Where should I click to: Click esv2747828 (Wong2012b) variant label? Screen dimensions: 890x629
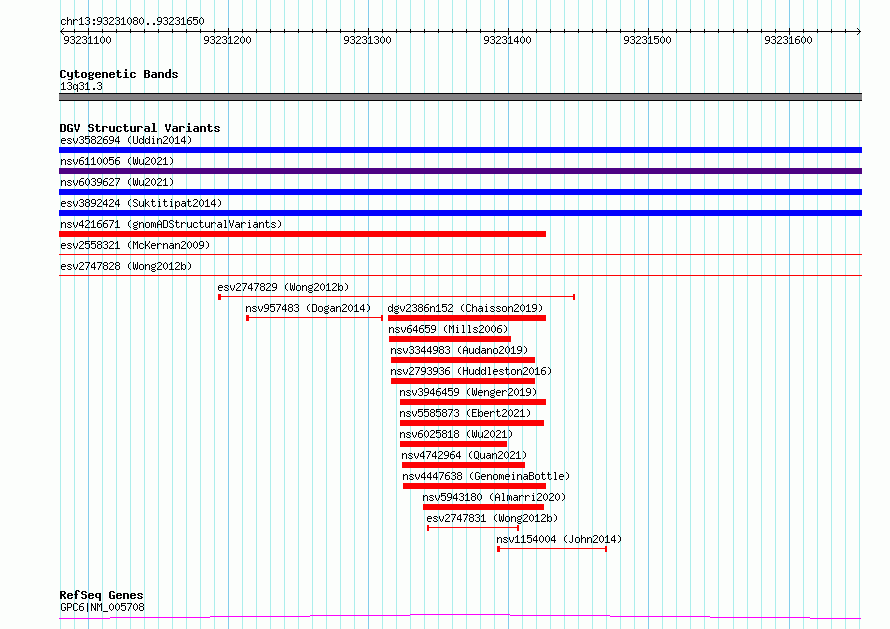(x=126, y=266)
